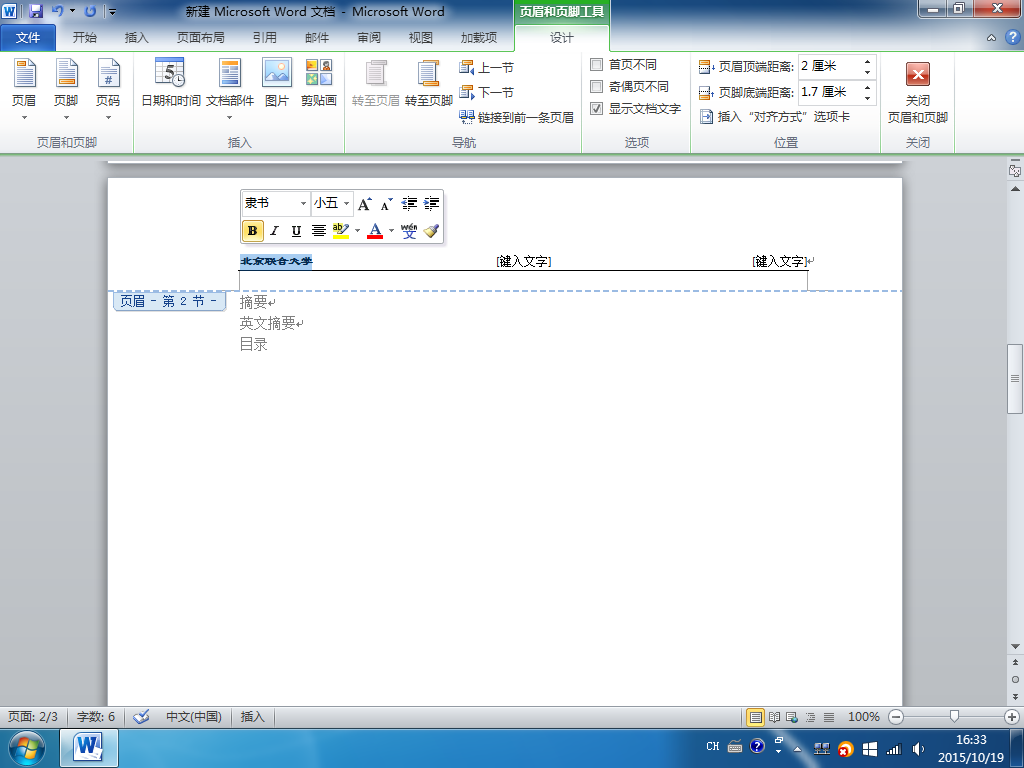
Task: Toggle underline in mini toolbar
Action: point(296,231)
